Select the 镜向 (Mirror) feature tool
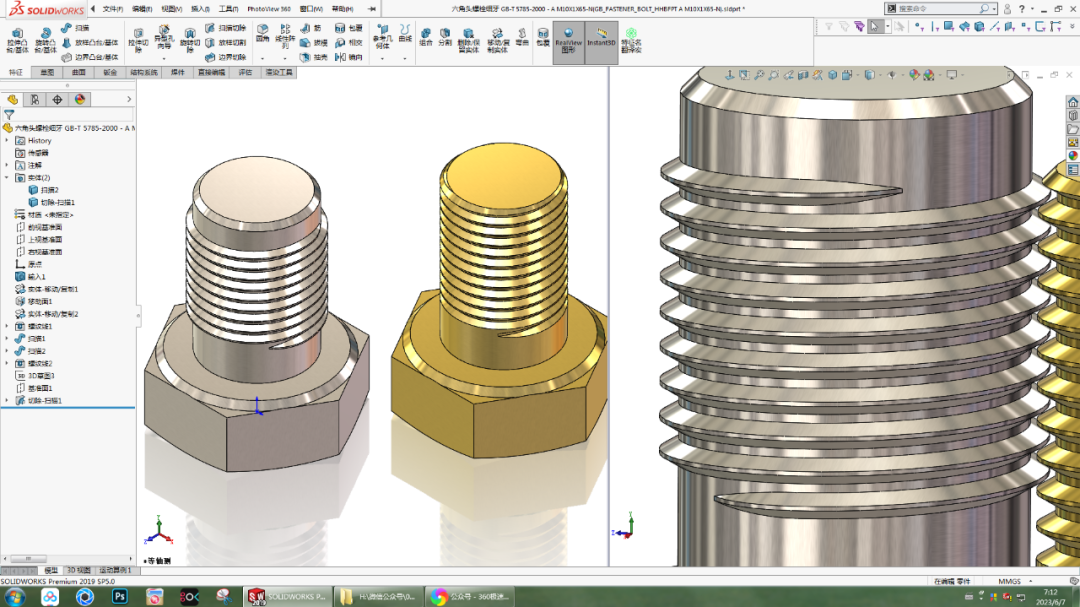 (339, 56)
